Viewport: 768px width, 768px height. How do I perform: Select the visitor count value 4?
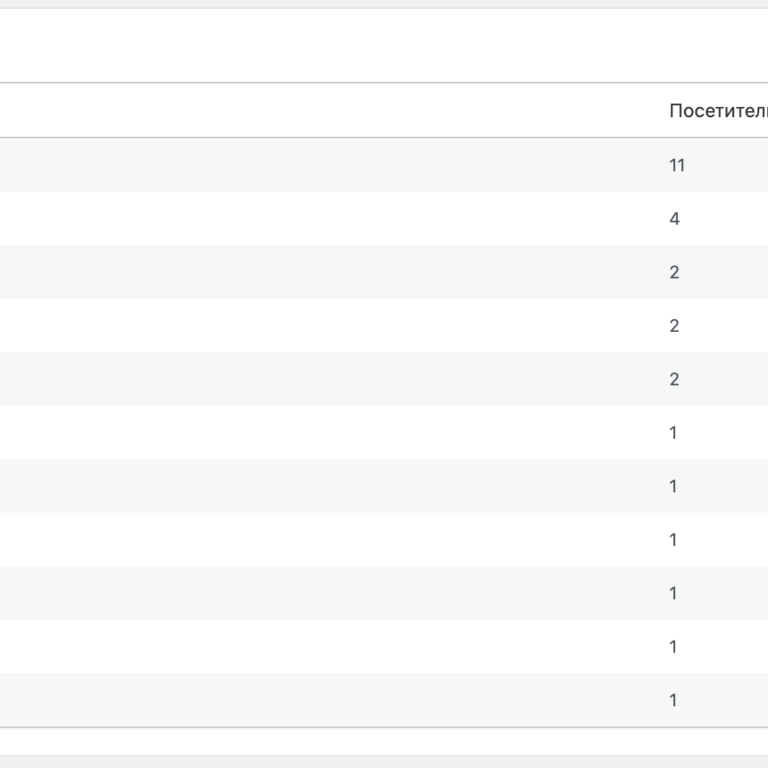pos(674,218)
